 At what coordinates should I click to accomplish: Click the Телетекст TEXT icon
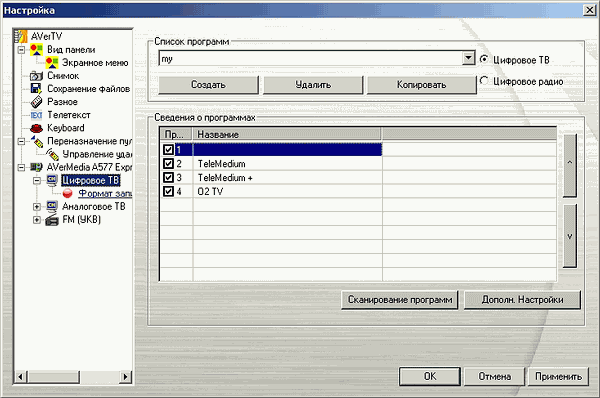[x=36, y=115]
